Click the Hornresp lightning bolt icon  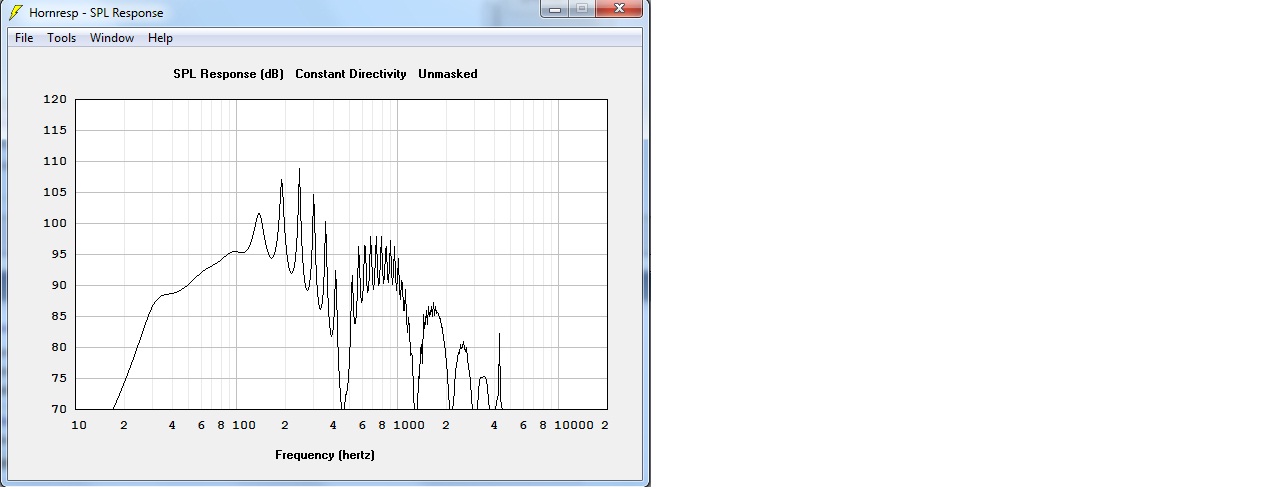(16, 12)
